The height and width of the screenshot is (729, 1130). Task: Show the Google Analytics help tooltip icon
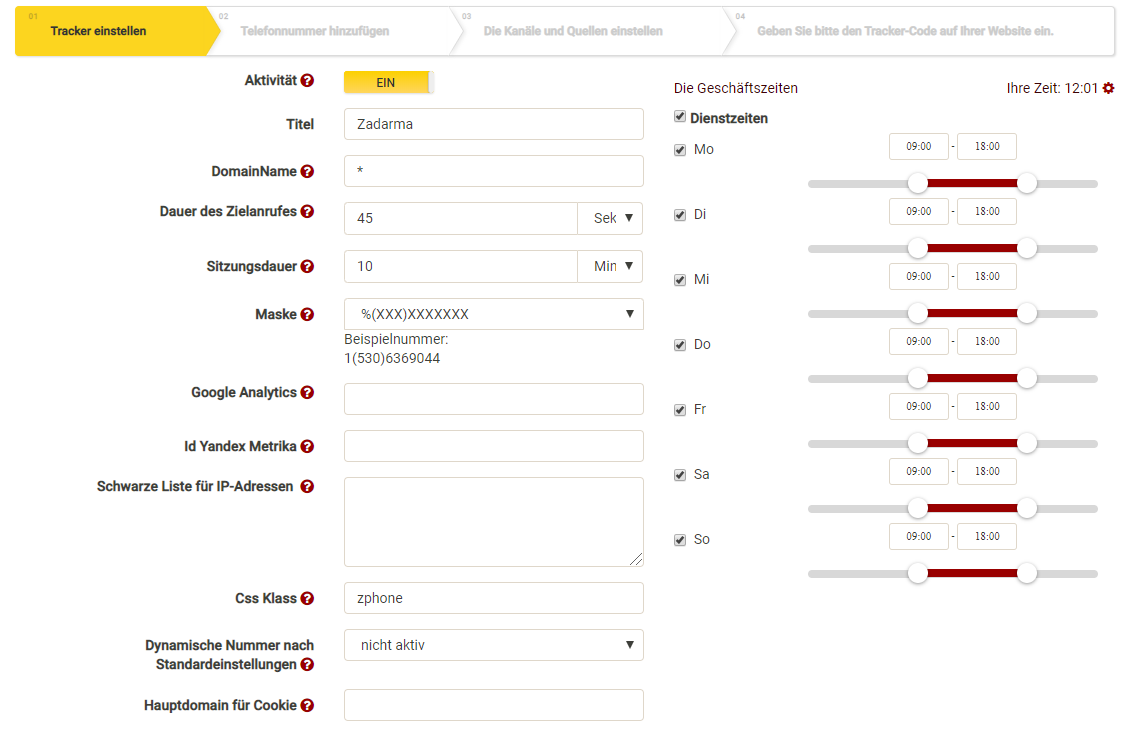308,393
